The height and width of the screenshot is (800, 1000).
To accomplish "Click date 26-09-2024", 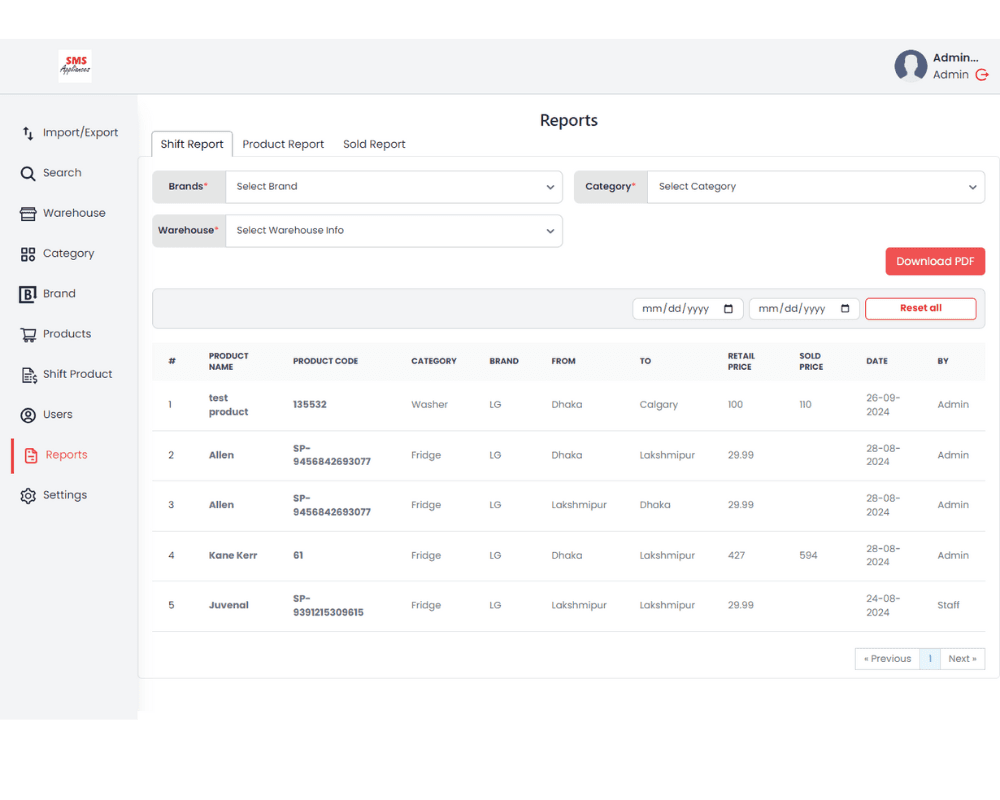I will coord(883,405).
